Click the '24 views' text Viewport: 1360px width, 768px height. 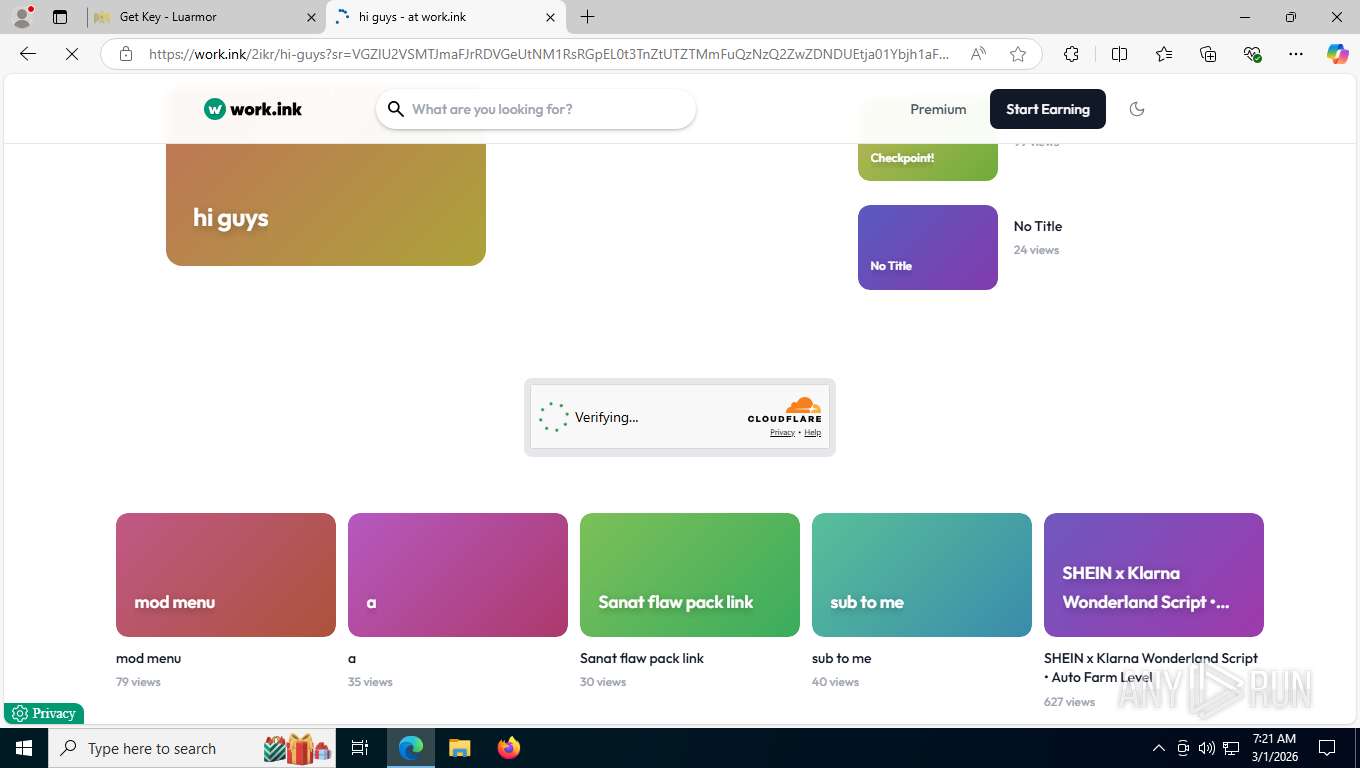coord(1036,250)
